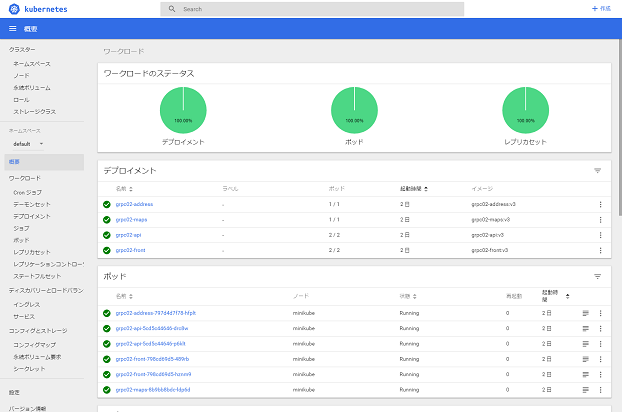Sort pods by 名前 column
This screenshot has width=622, height=412.
124,296
